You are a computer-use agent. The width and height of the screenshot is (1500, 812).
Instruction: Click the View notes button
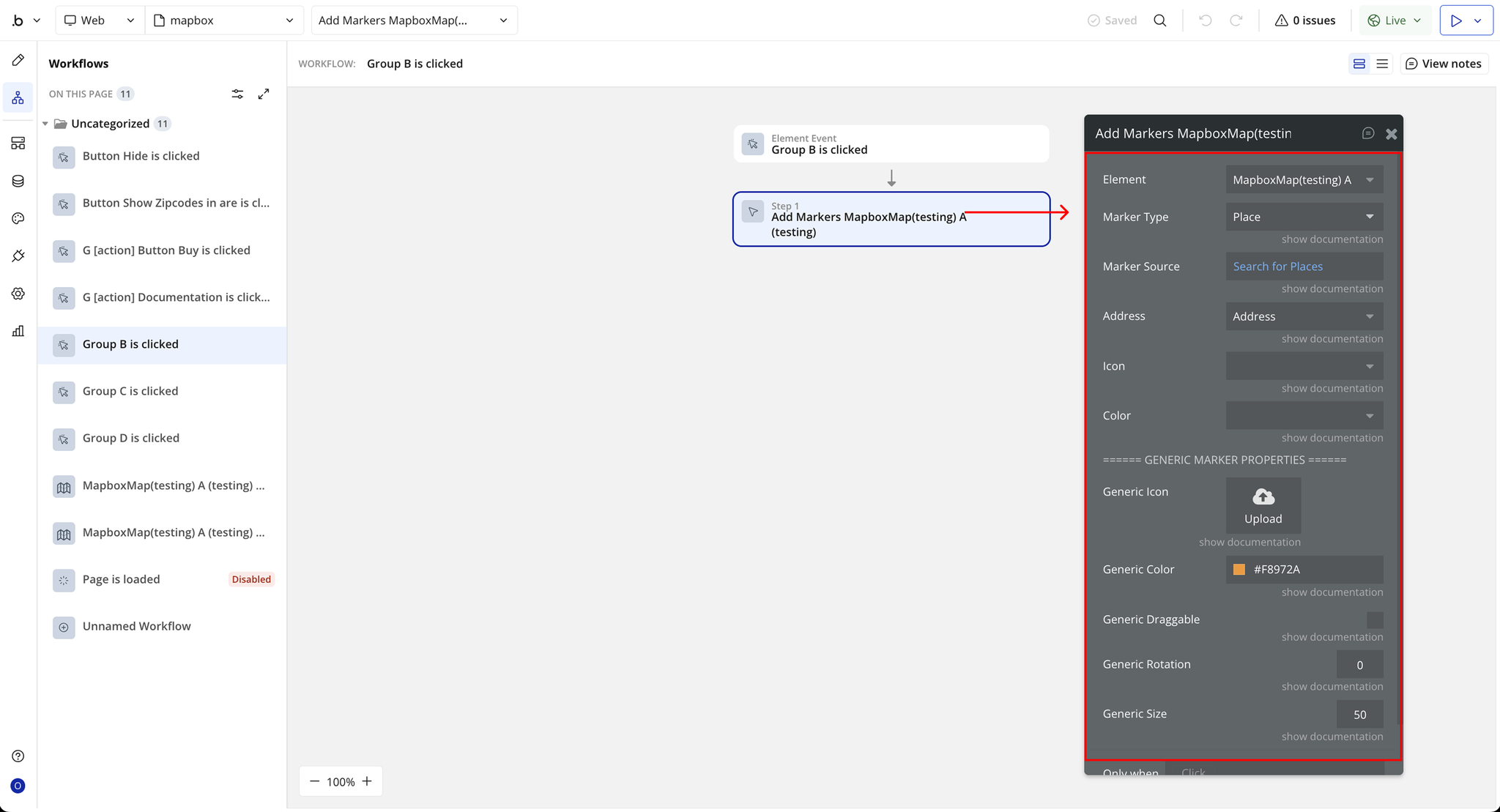1444,64
